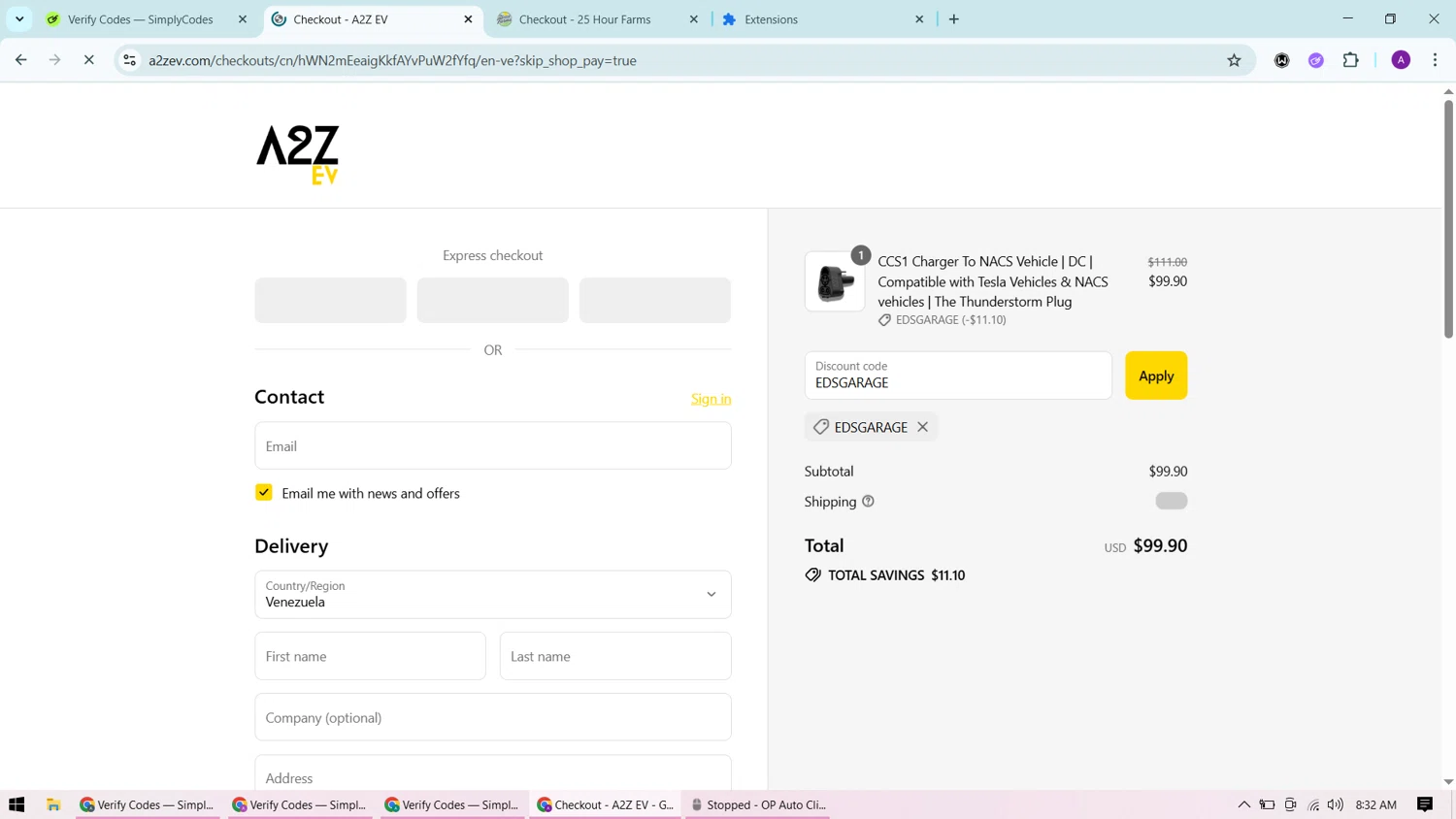Uncheck Email me with news and offers

click(x=264, y=492)
